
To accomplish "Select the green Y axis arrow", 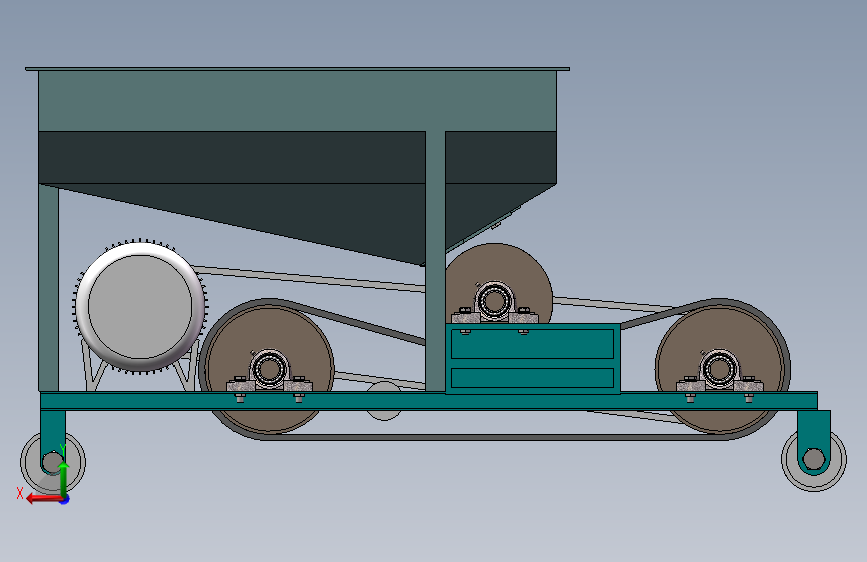I will tap(64, 478).
